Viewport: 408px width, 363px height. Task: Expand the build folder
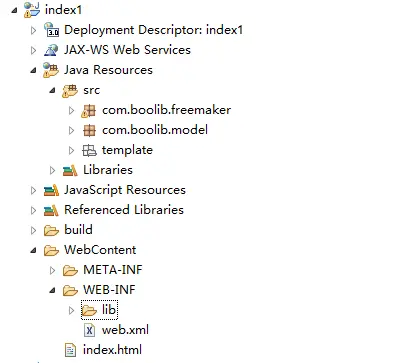tap(33, 230)
